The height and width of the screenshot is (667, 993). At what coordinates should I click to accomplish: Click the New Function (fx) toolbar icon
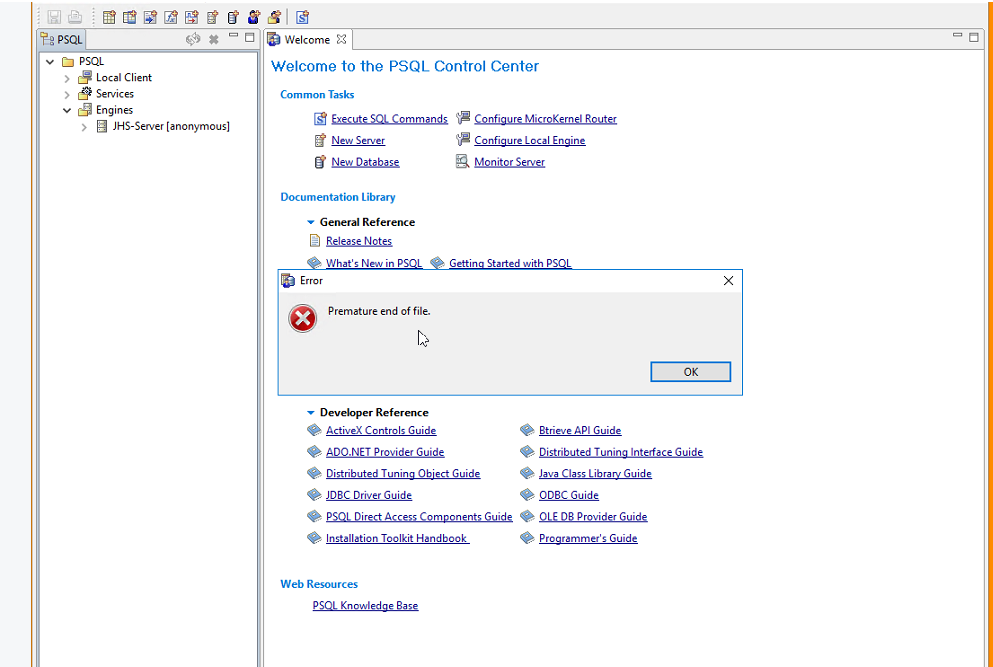[171, 17]
